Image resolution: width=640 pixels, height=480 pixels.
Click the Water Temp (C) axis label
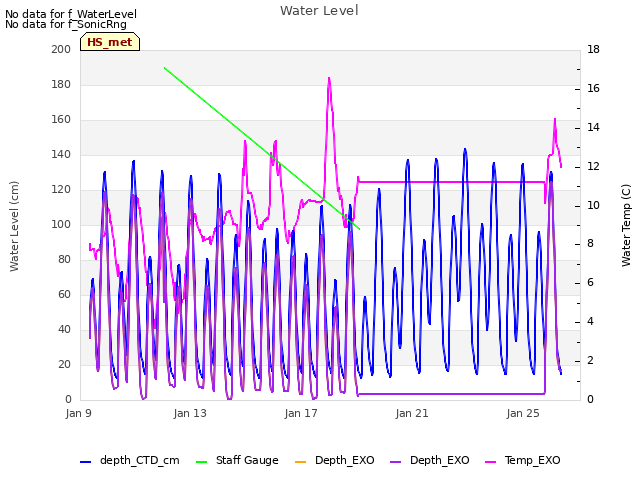(626, 225)
